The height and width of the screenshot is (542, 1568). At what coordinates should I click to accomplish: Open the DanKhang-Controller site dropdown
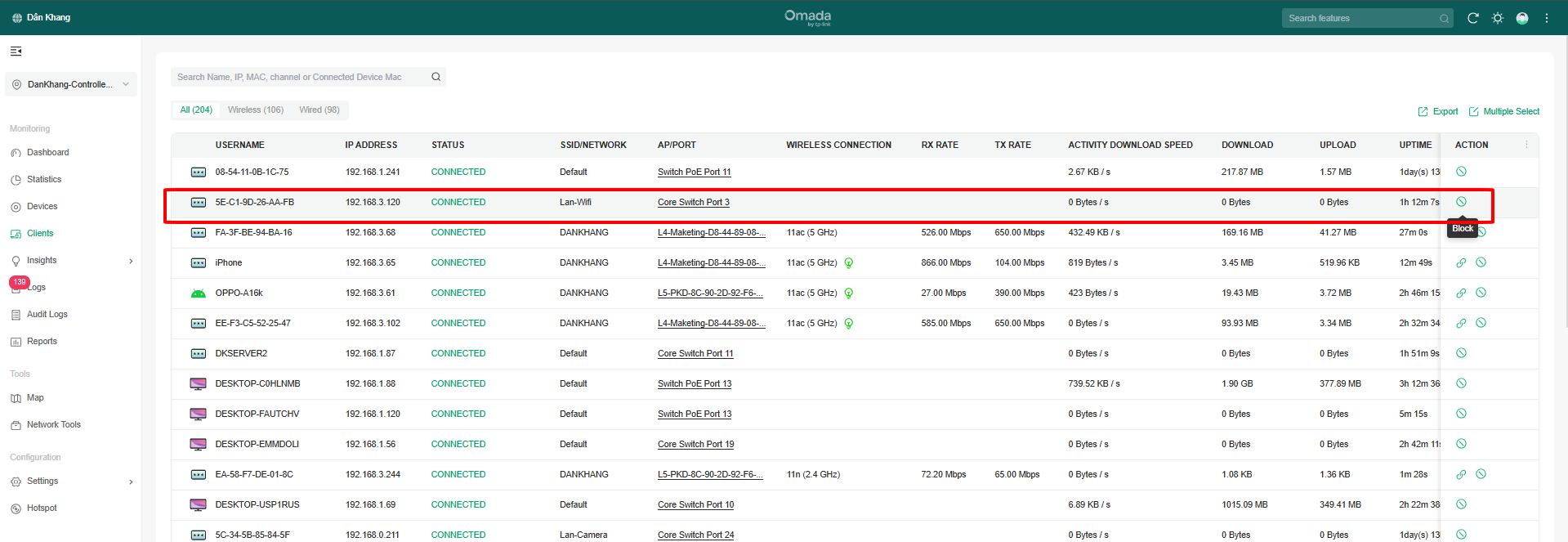click(x=71, y=84)
